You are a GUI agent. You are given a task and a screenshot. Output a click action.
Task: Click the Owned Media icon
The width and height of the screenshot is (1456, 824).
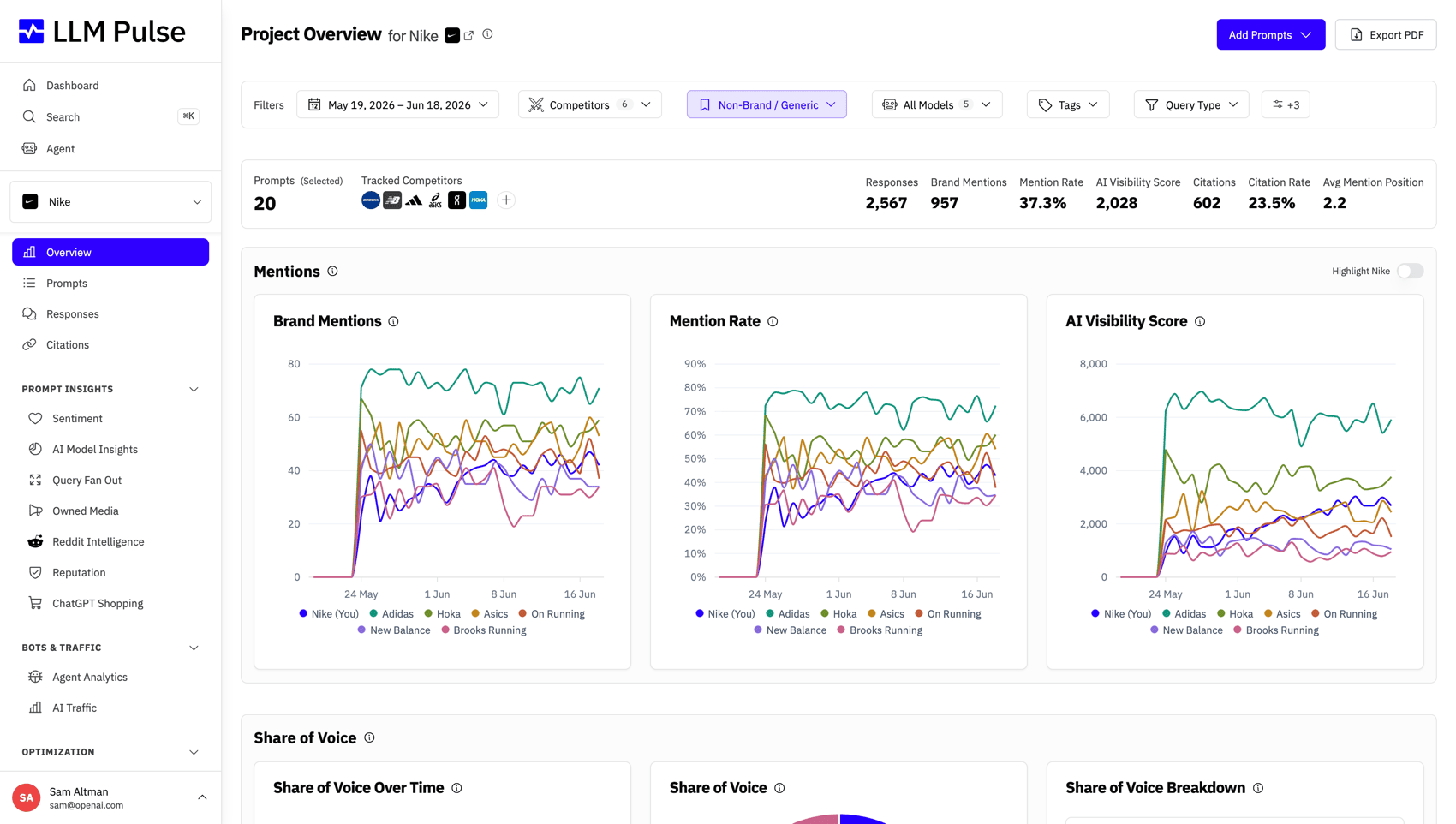[x=35, y=511]
